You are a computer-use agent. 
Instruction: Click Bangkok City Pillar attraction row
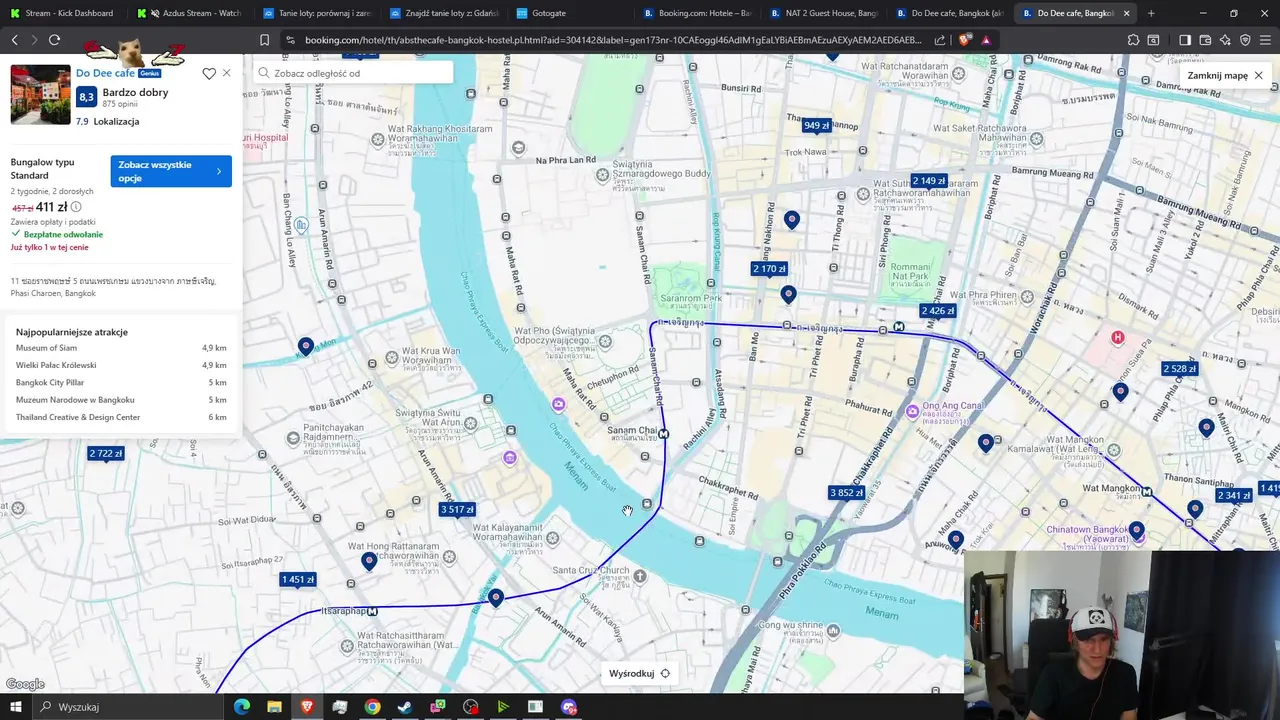pyautogui.click(x=121, y=383)
